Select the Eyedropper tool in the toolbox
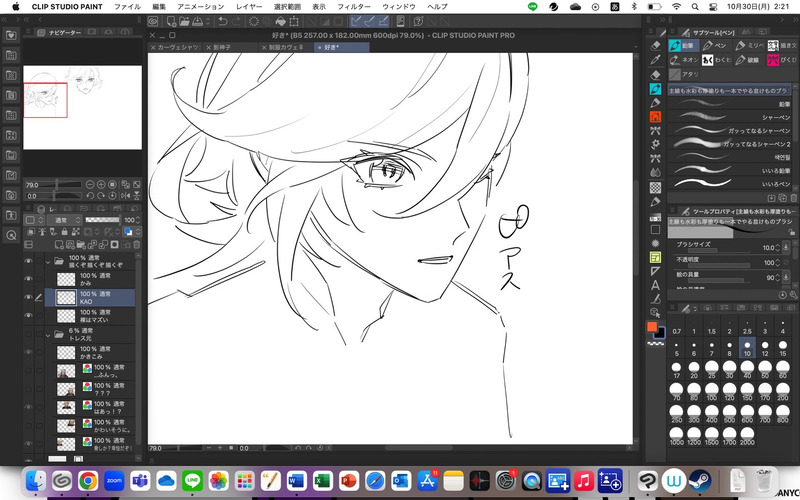Screen dimensions: 800x500 [655, 60]
